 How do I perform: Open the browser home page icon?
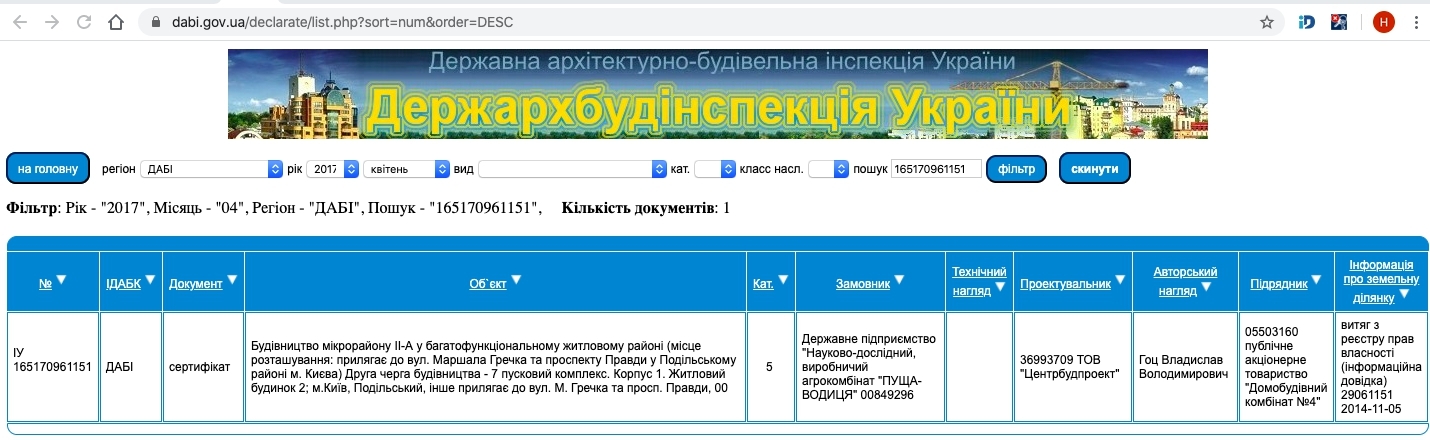point(117,22)
